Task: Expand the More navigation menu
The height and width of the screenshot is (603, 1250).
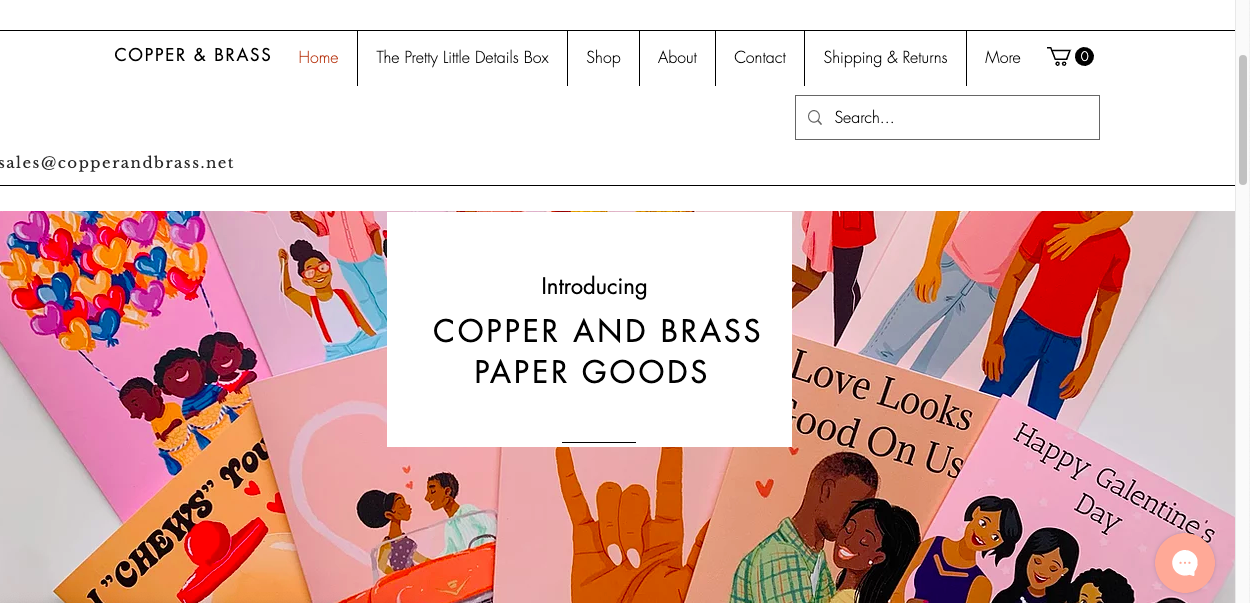Action: 1002,58
